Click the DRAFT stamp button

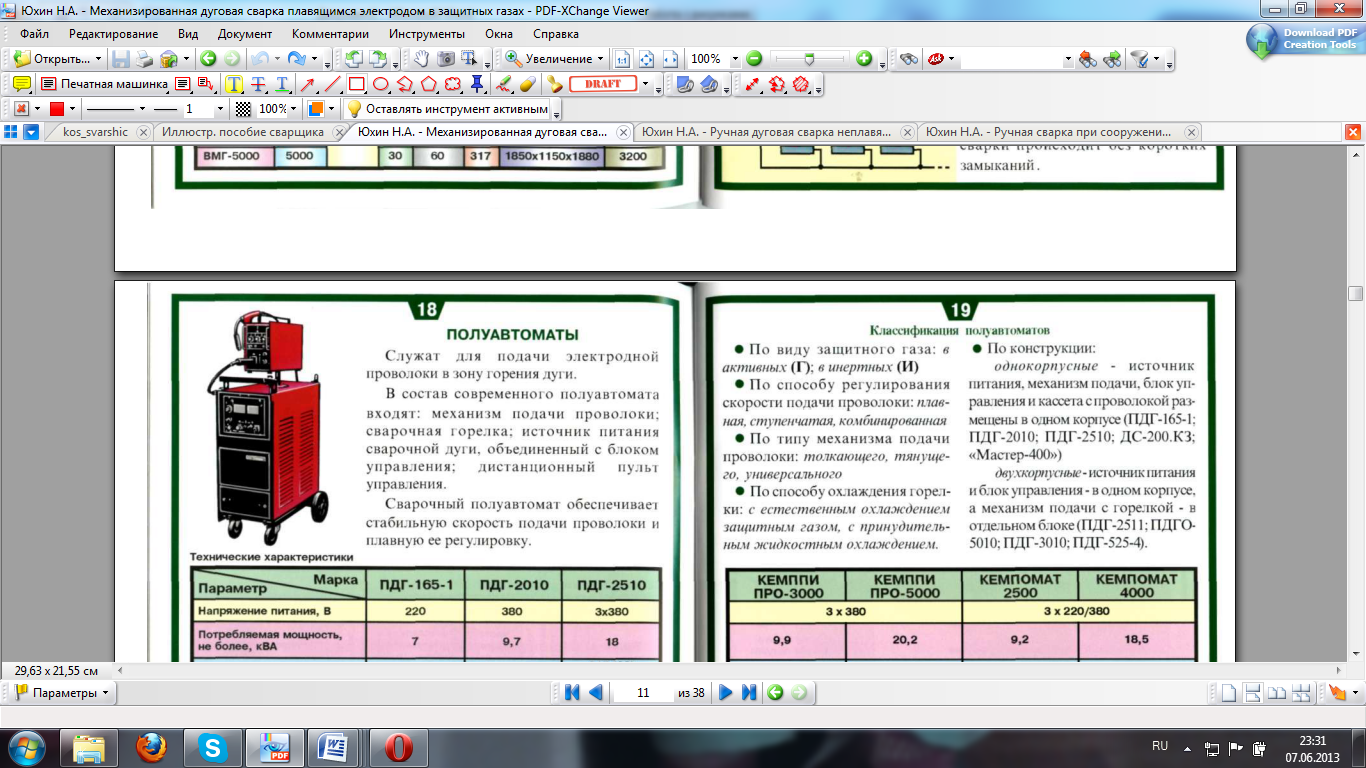coord(603,84)
